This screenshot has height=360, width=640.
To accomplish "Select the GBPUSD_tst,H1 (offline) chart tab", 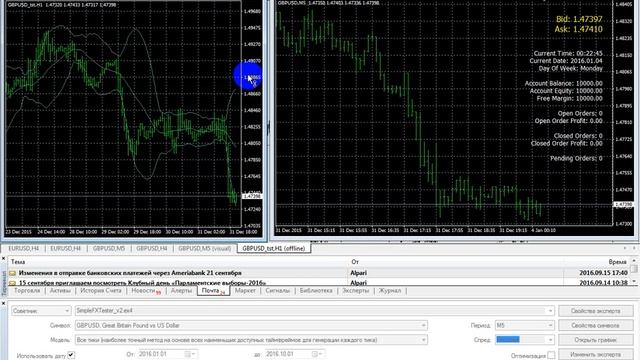I will [x=273, y=248].
